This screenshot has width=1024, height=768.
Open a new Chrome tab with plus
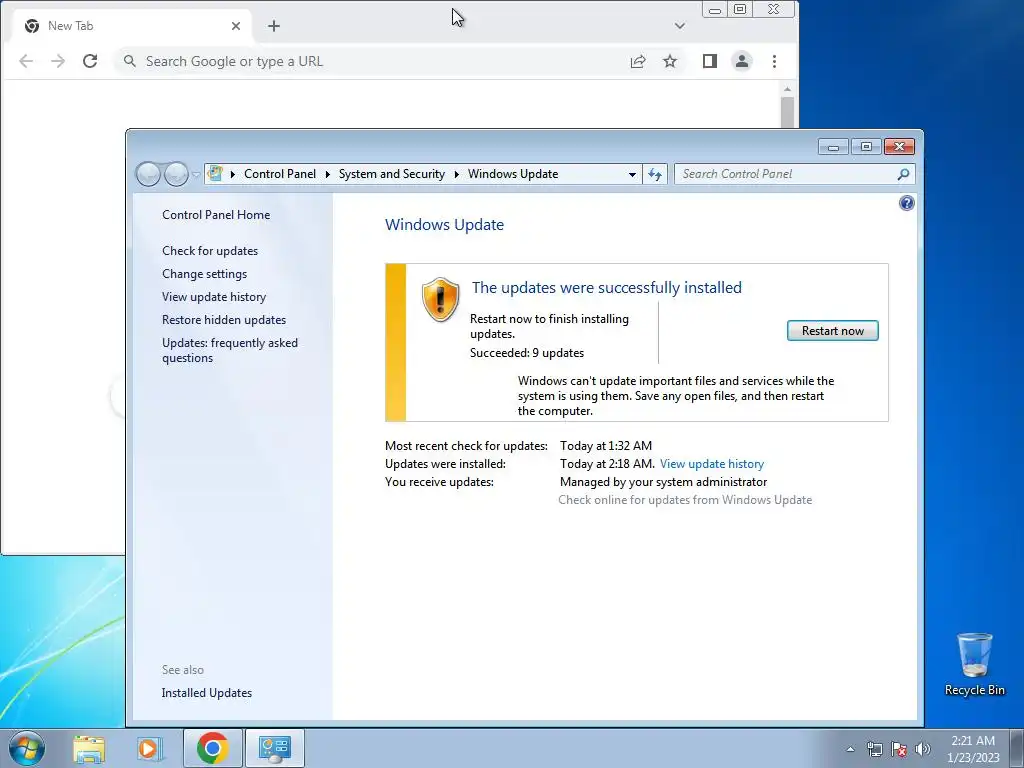point(274,26)
